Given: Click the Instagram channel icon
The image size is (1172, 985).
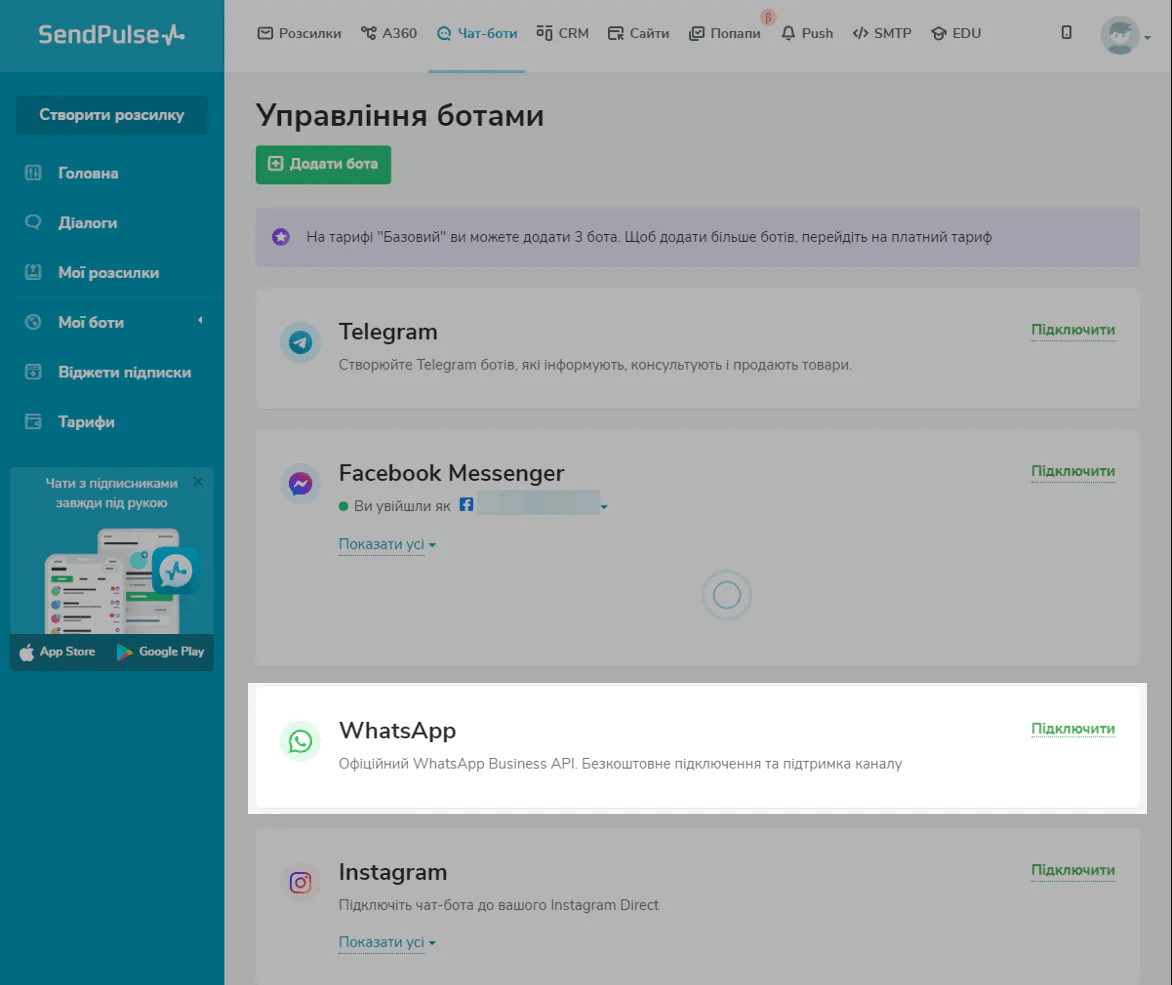Looking at the screenshot, I should (300, 882).
